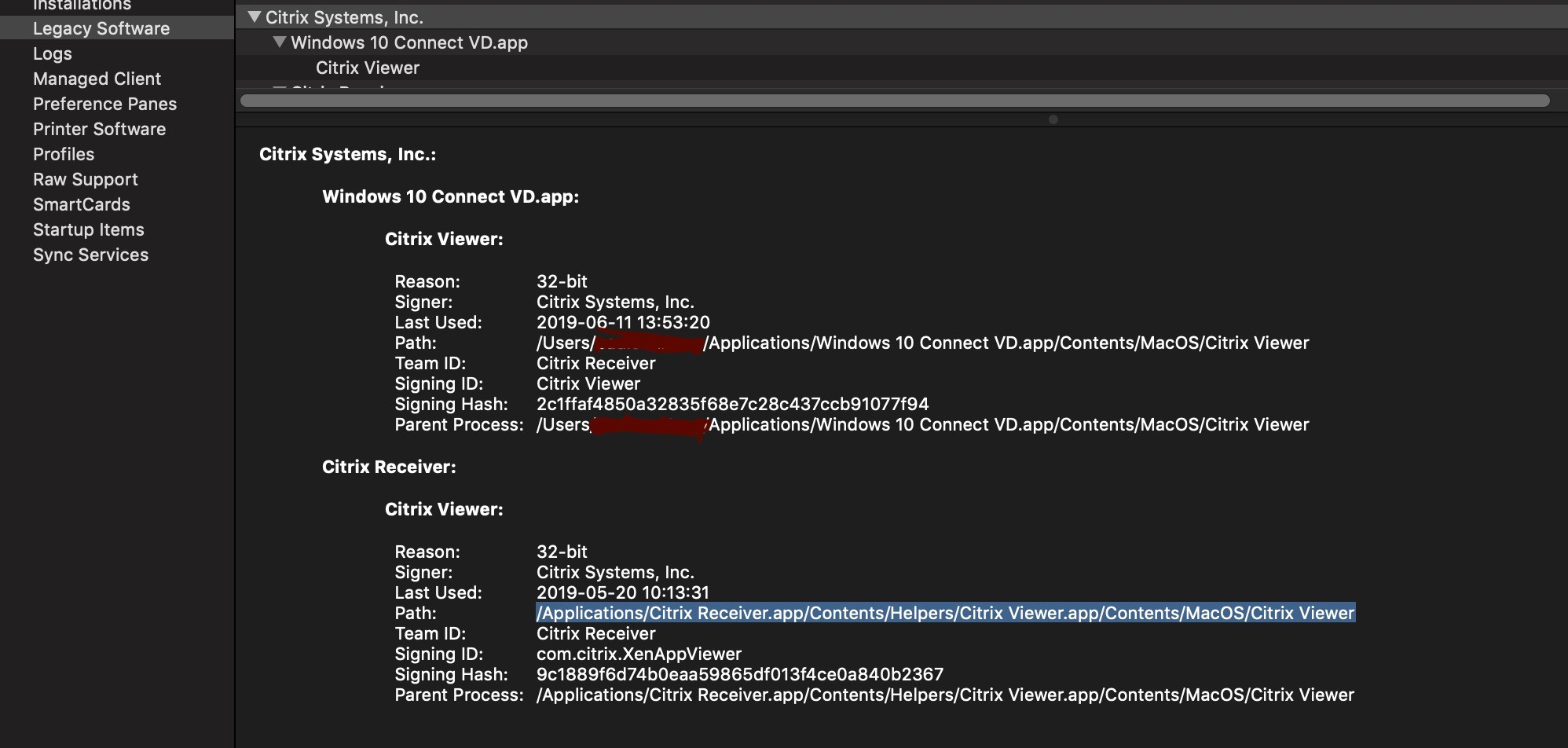Image resolution: width=1568 pixels, height=748 pixels.
Task: Click Team ID value in Citrix Receiver section
Action: pyautogui.click(x=596, y=633)
